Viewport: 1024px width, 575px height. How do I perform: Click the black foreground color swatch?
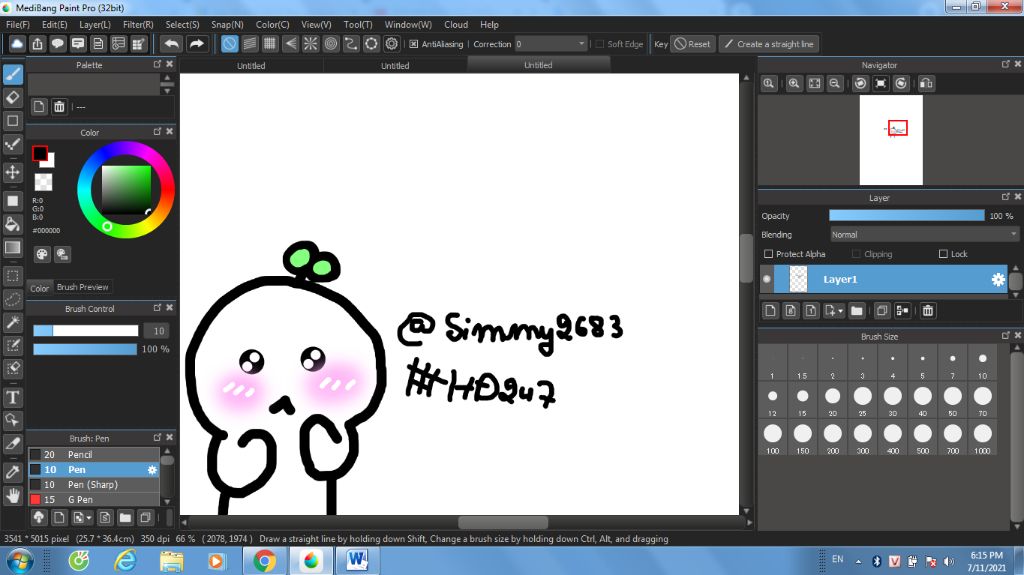[40, 153]
